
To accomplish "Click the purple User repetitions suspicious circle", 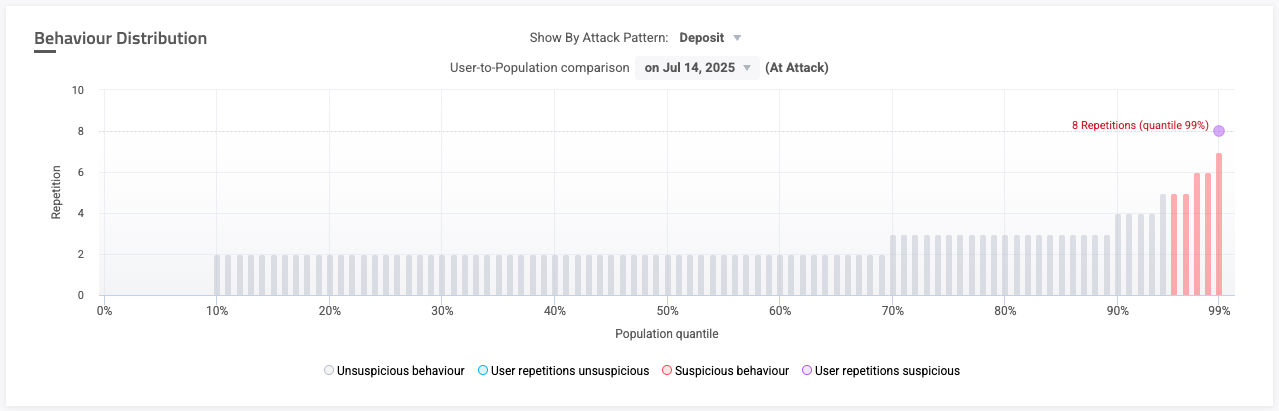I will pos(806,371).
